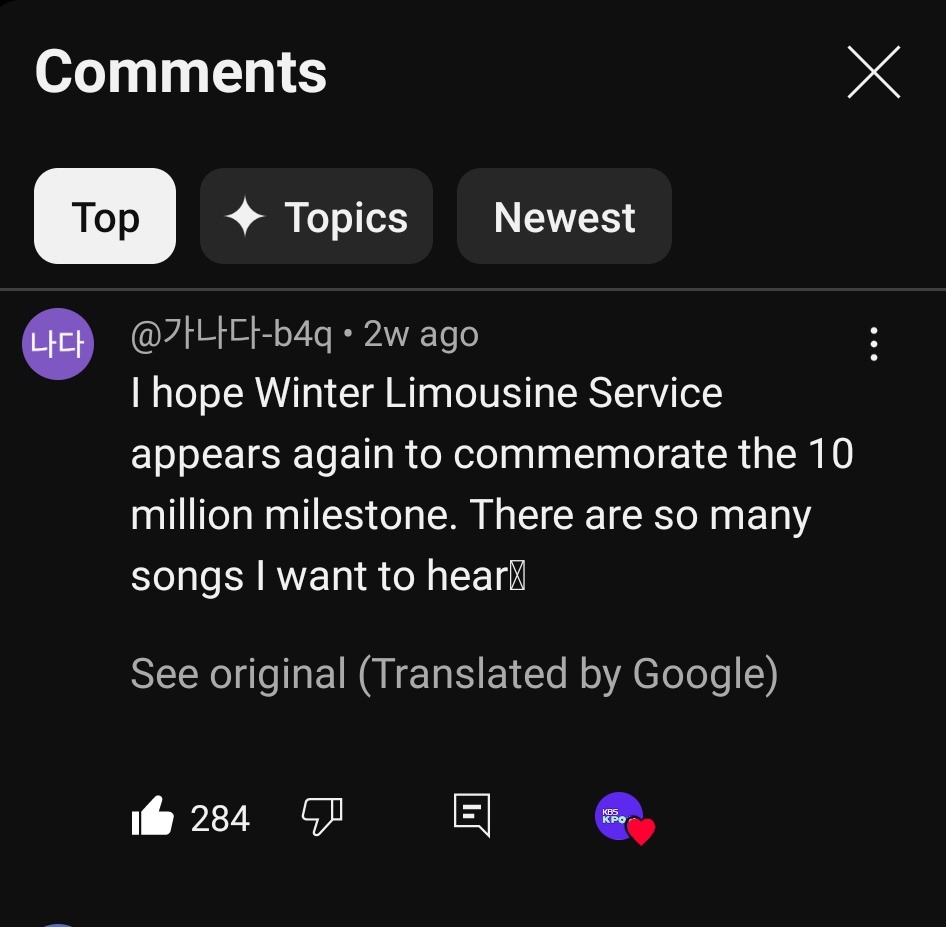The height and width of the screenshot is (927, 946).
Task: Open the purple 나다 profile avatar
Action: coord(58,344)
